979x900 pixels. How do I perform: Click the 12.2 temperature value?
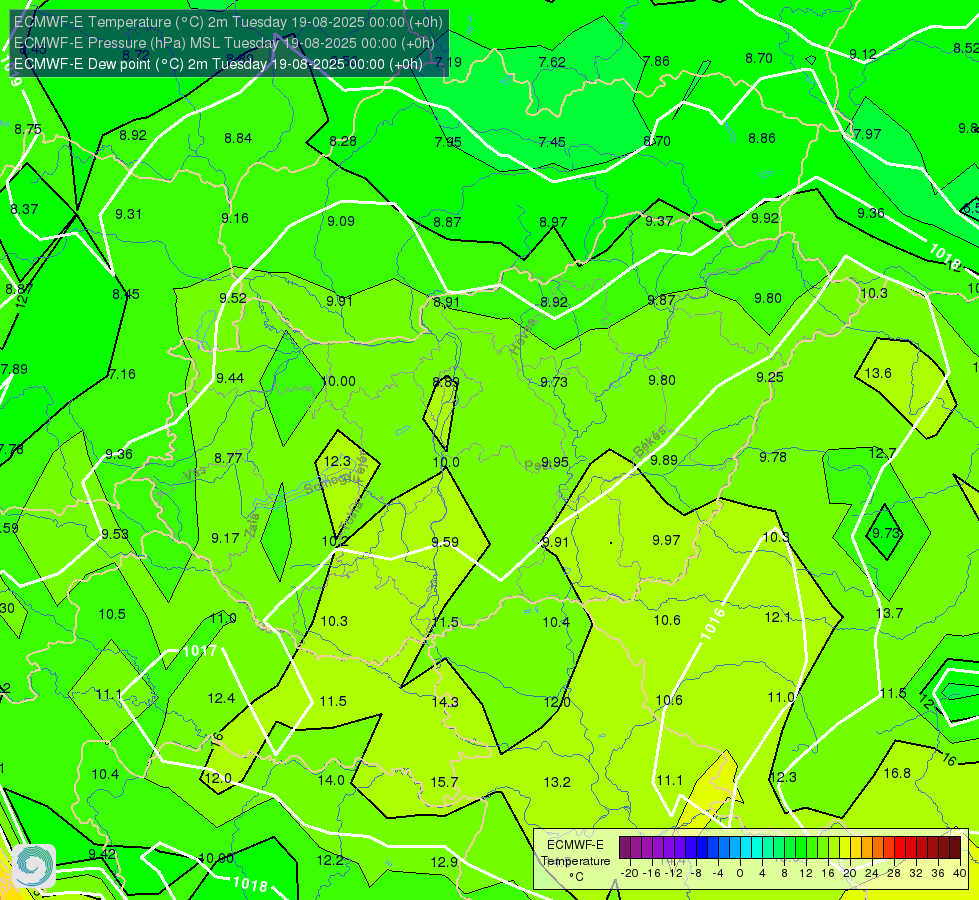click(330, 860)
